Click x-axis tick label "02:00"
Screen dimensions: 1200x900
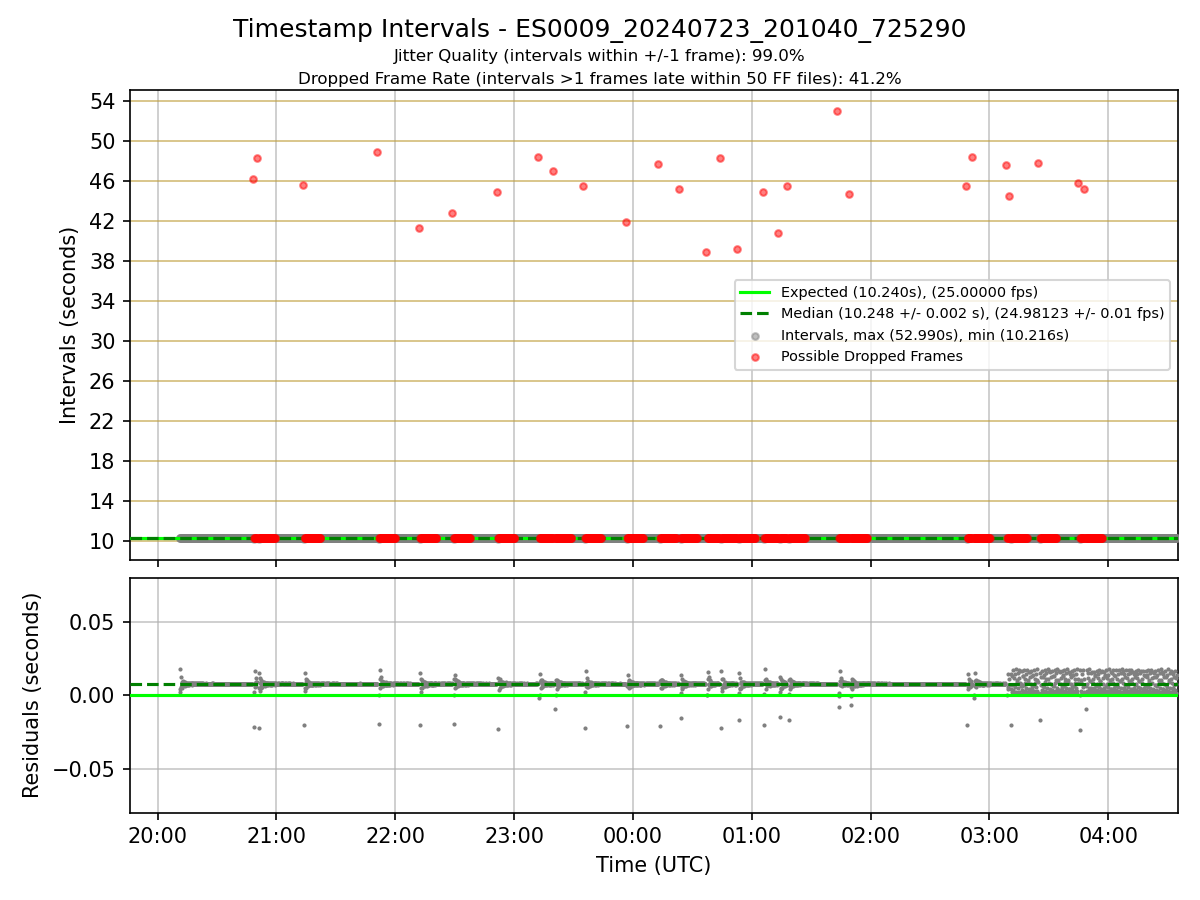[870, 837]
